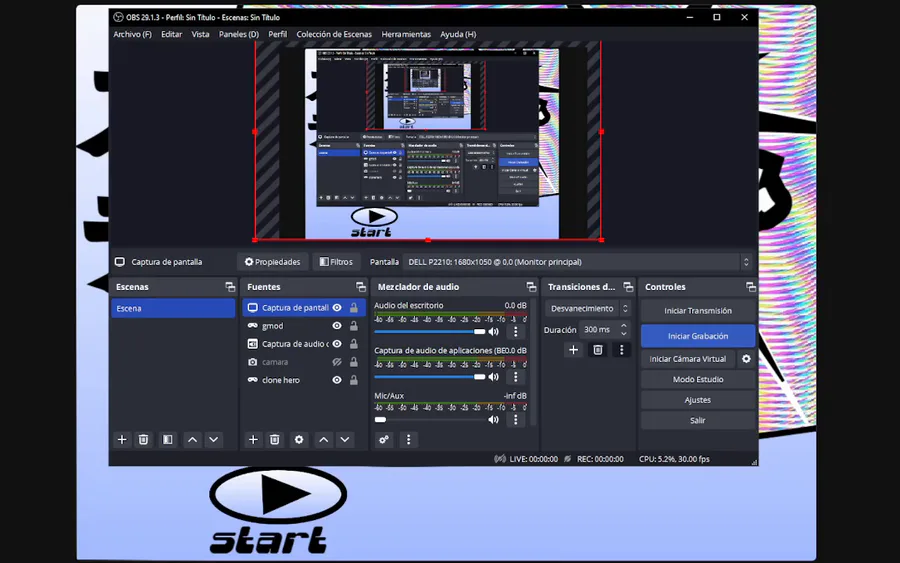
Task: Add a transition with the plus button
Action: point(573,350)
